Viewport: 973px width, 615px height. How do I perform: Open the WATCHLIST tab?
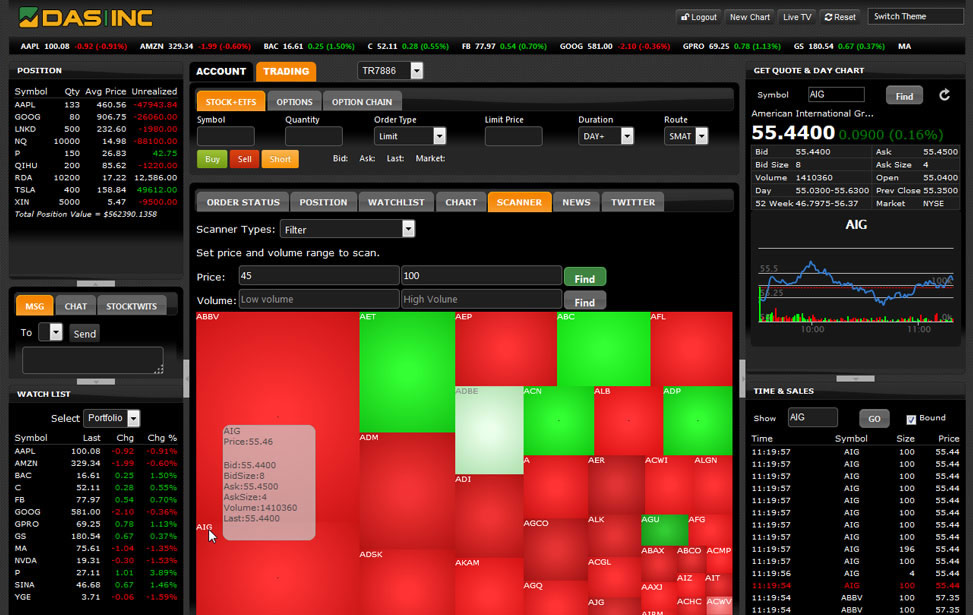coord(396,202)
